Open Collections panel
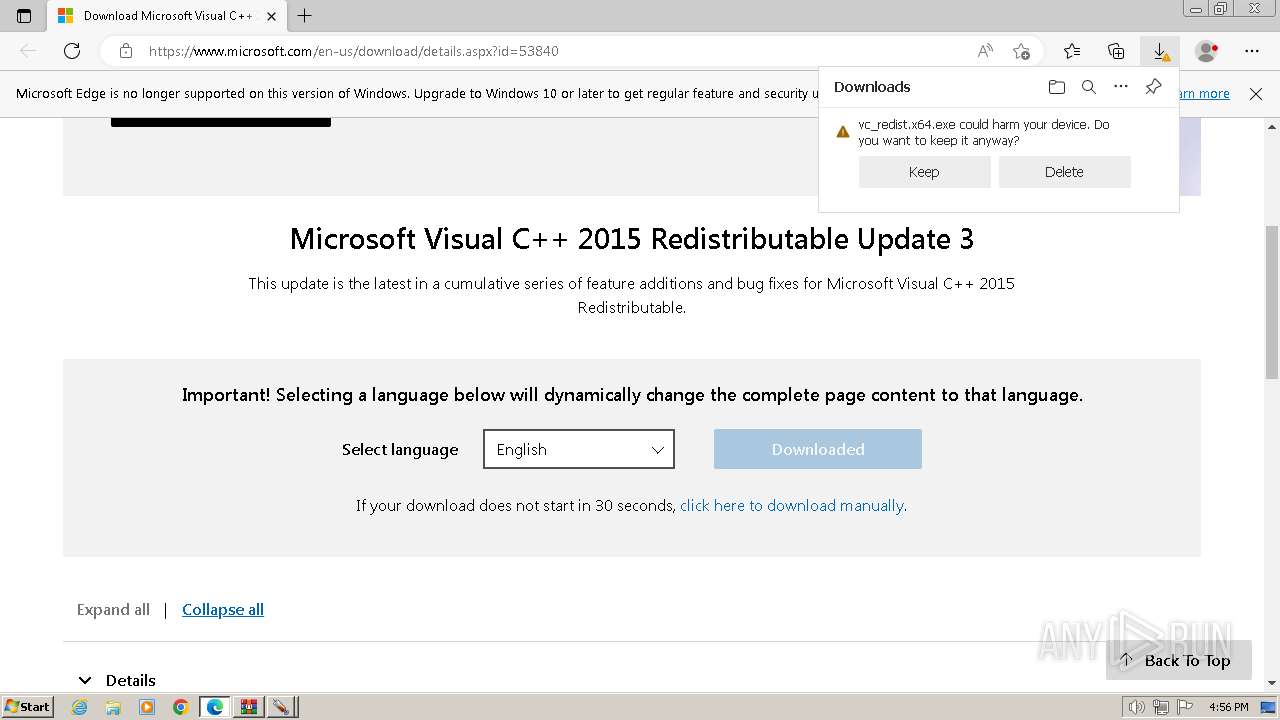Screen dimensions: 1280x720 (1116, 51)
